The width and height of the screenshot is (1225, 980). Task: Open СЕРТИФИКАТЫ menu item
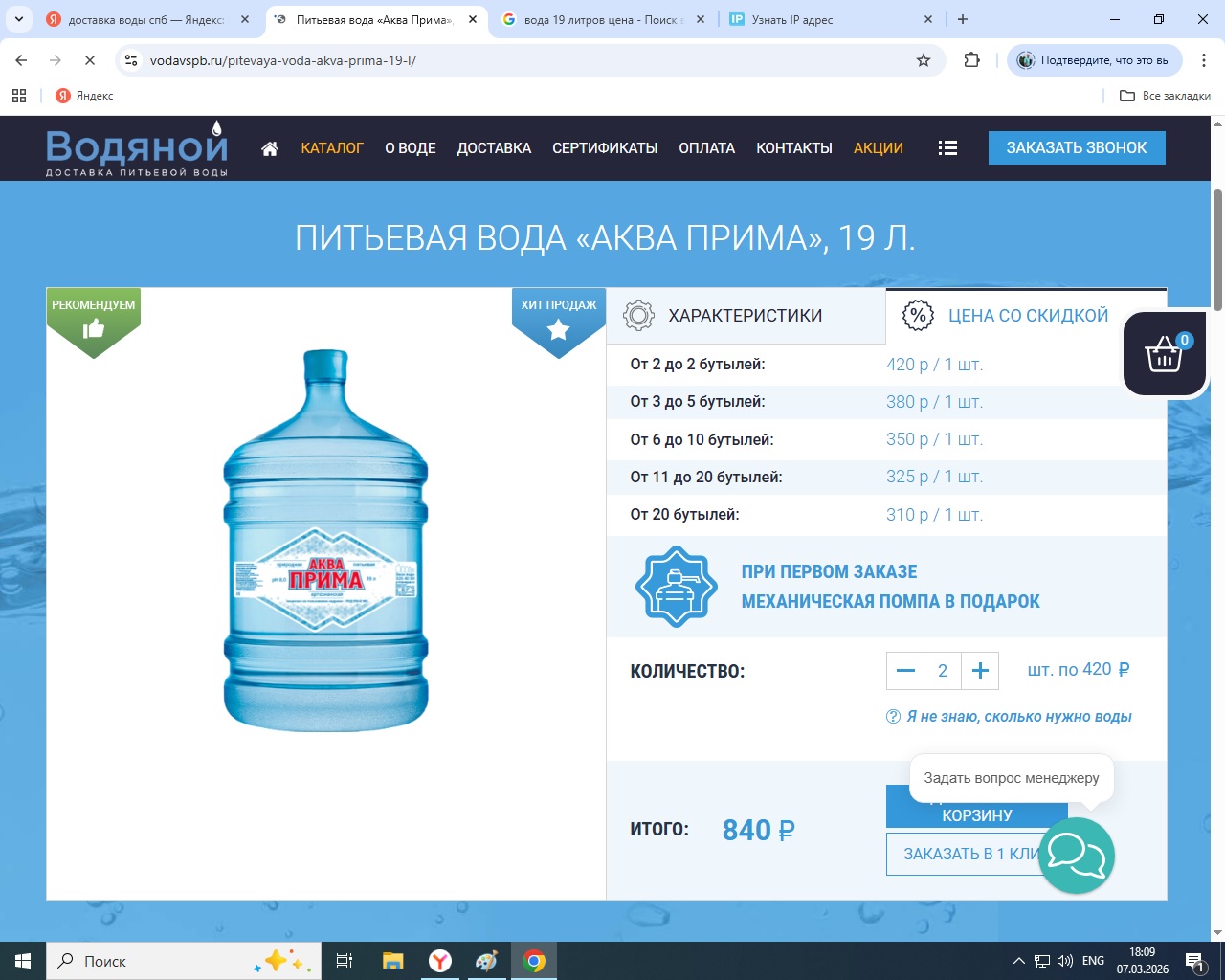(605, 148)
